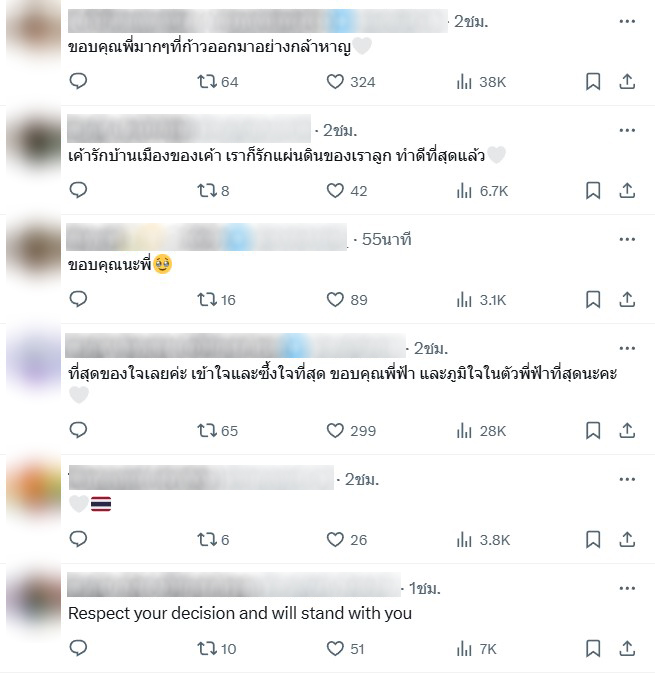View analytics showing 7K views
This screenshot has width=655, height=675.
pos(476,649)
